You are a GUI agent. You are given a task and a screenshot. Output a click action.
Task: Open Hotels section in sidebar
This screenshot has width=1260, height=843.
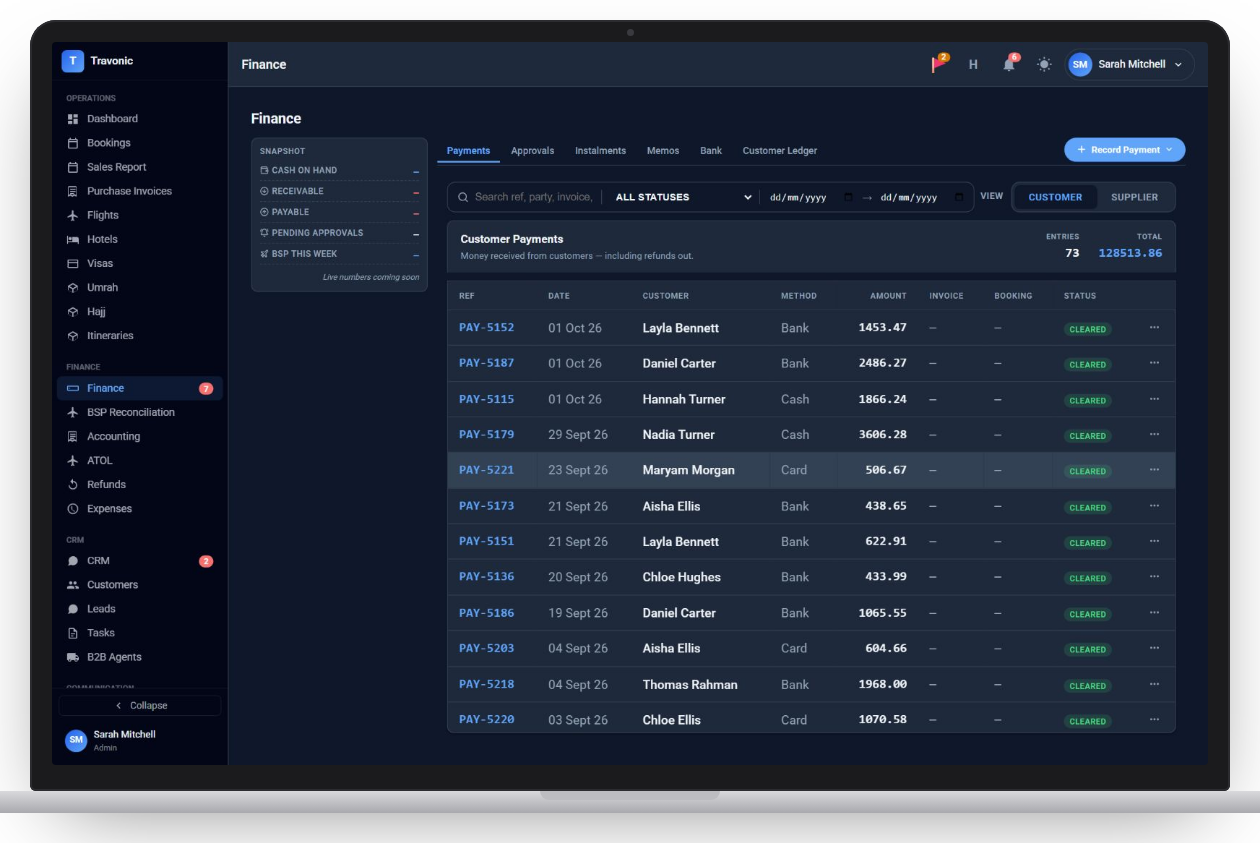click(x=139, y=239)
